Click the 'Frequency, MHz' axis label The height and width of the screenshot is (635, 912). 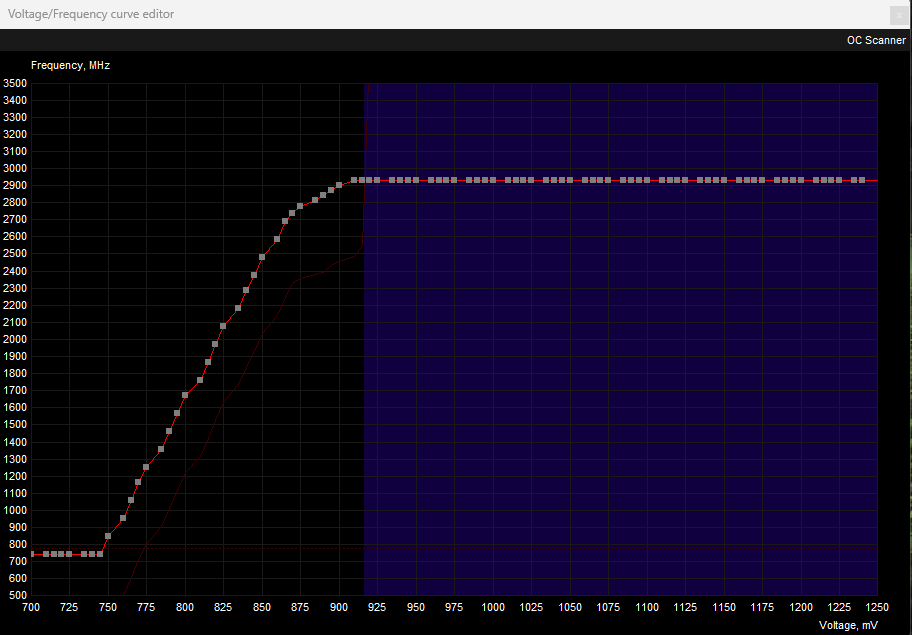coord(70,65)
